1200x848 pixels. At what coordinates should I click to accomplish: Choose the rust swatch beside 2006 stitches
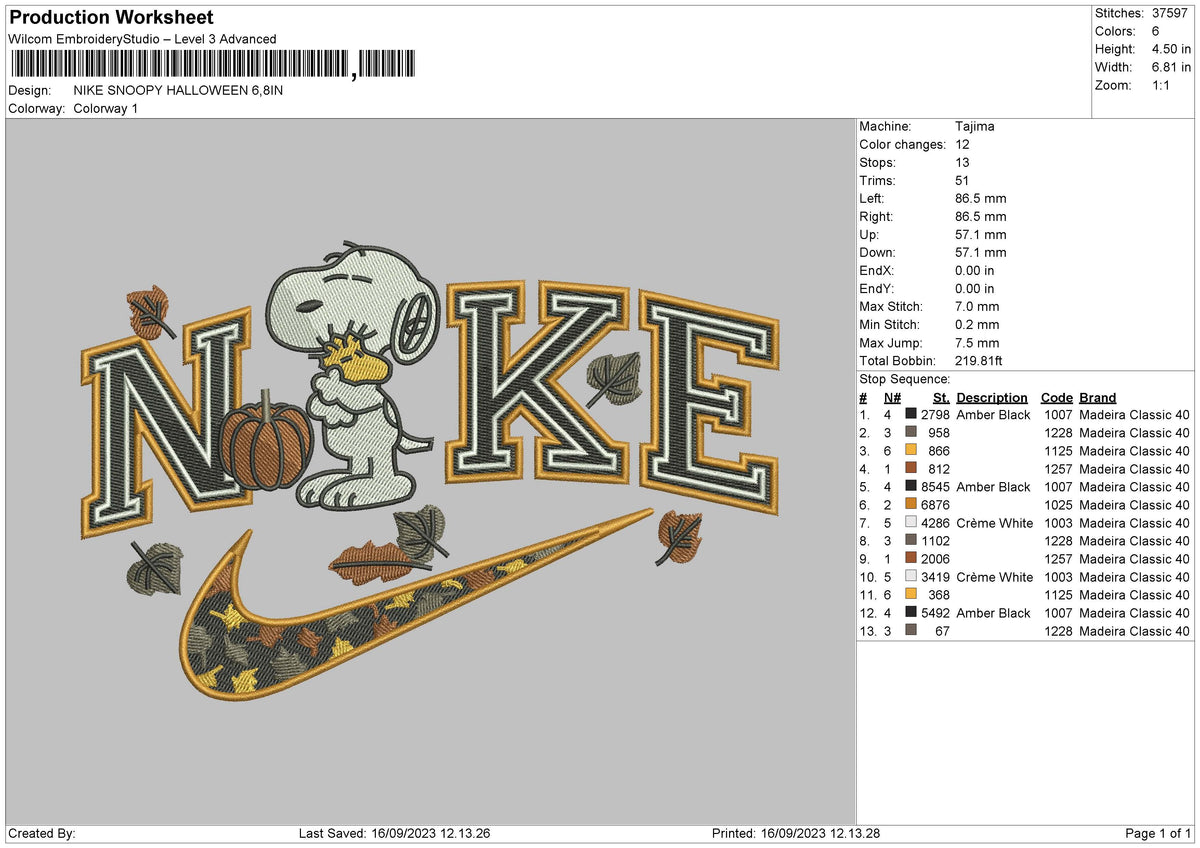pos(911,558)
